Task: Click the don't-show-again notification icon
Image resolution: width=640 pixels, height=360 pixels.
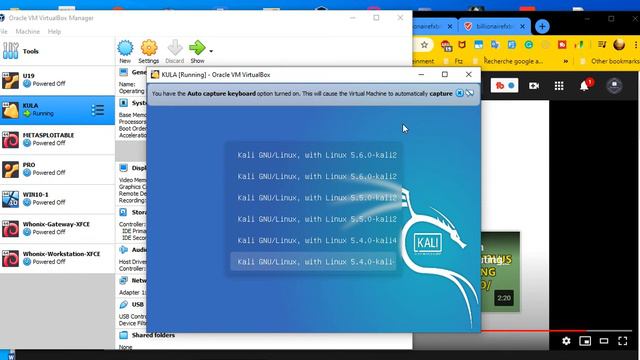Action: coord(470,93)
